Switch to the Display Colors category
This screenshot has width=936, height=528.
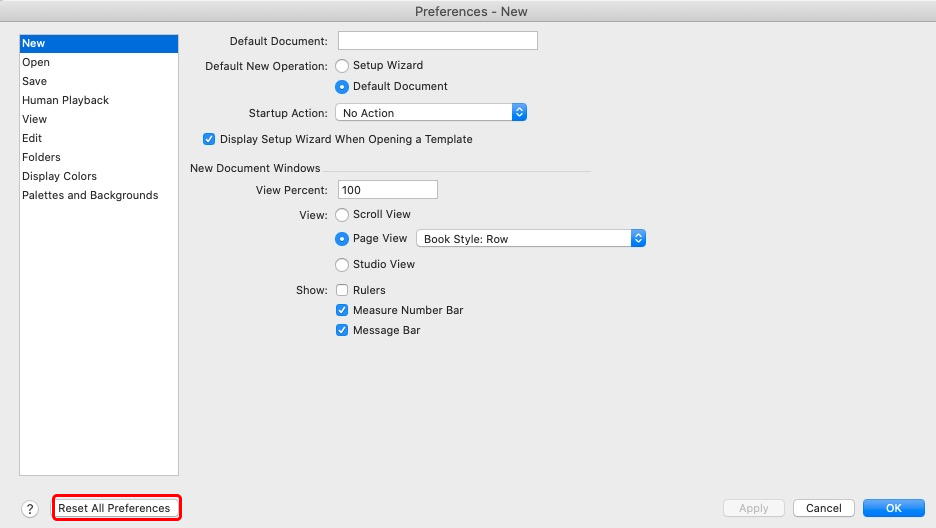(x=60, y=176)
